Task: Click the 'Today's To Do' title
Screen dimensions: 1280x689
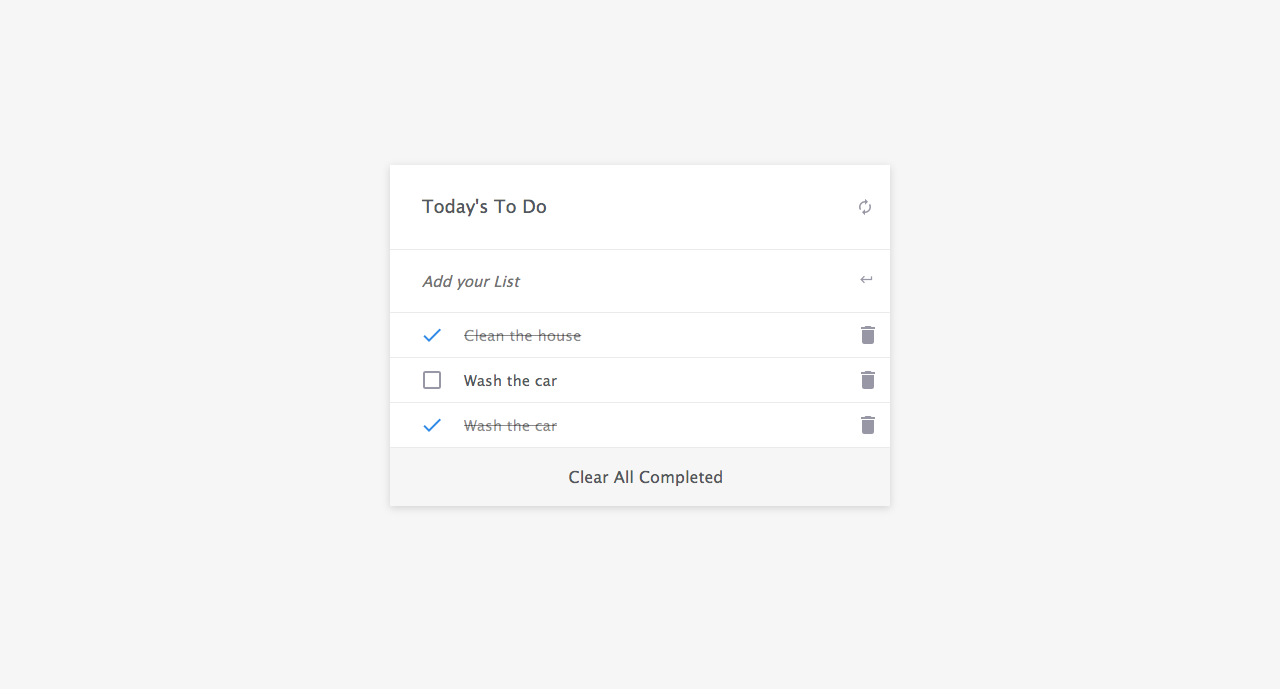Action: pyautogui.click(x=484, y=206)
